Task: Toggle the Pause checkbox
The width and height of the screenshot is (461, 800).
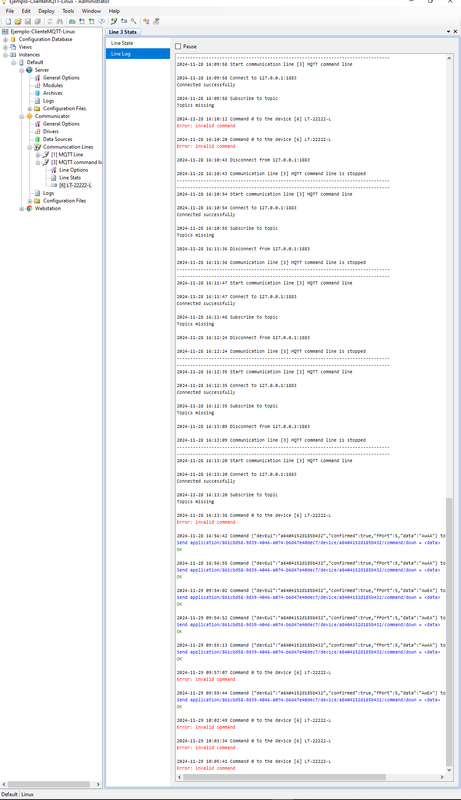Action: pos(178,46)
